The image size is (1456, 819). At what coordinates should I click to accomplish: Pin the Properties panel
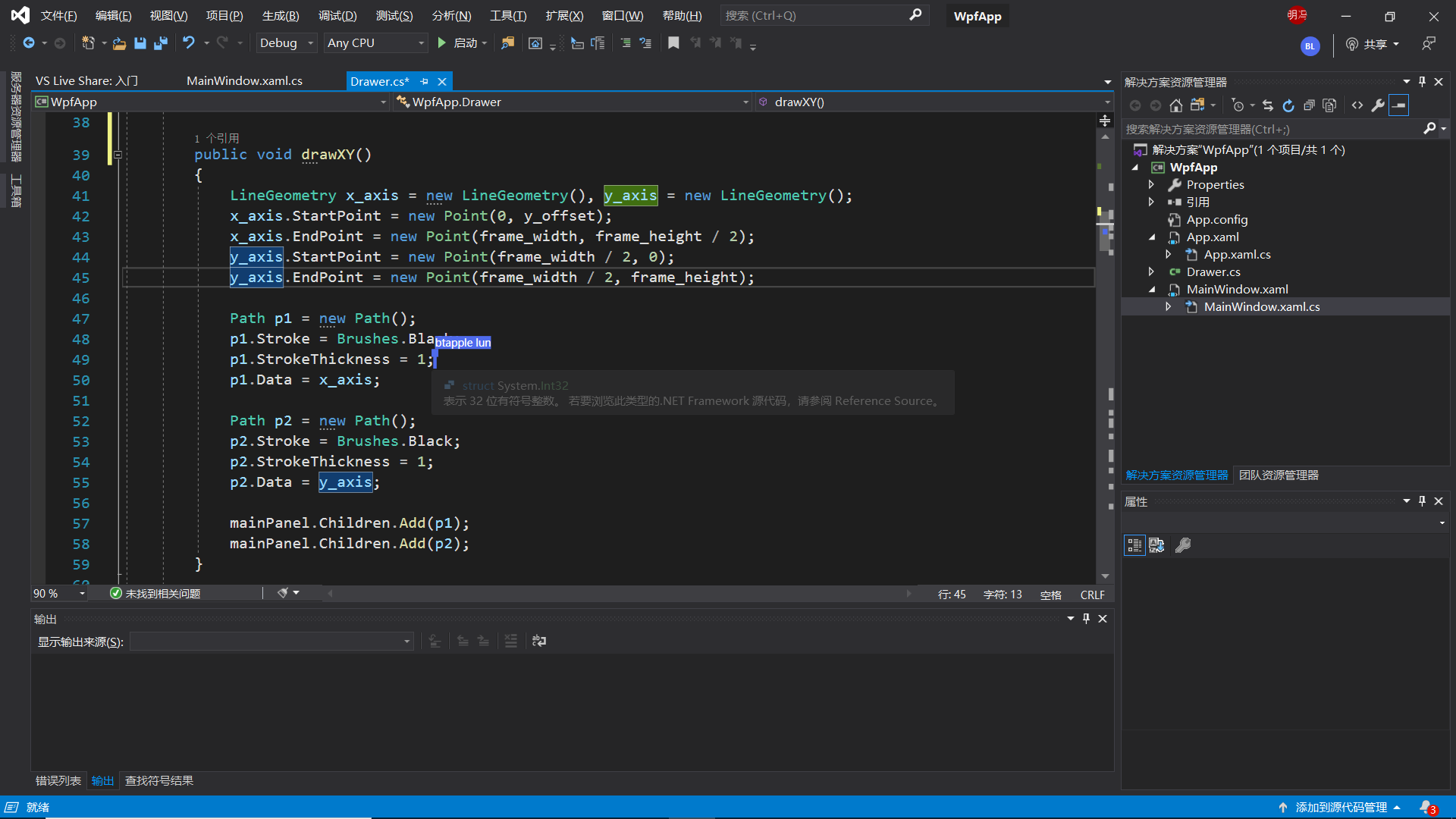tap(1422, 501)
